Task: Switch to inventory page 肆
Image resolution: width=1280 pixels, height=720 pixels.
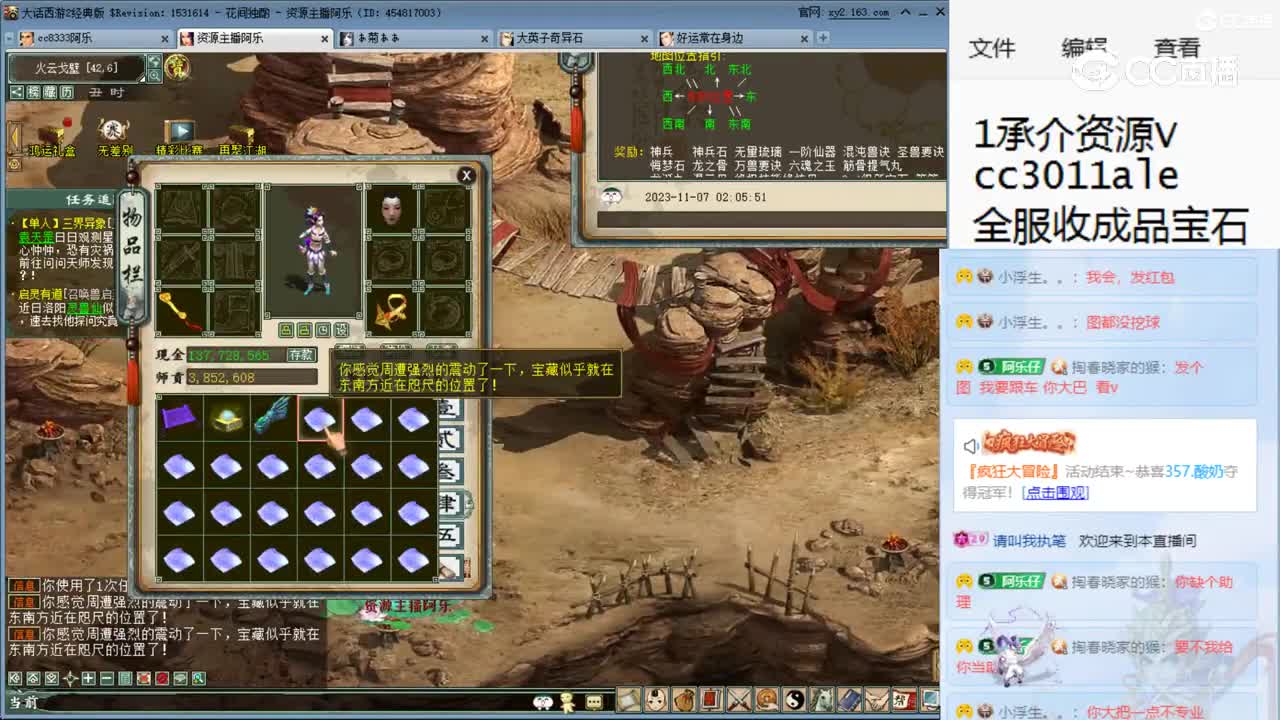Action: click(449, 501)
